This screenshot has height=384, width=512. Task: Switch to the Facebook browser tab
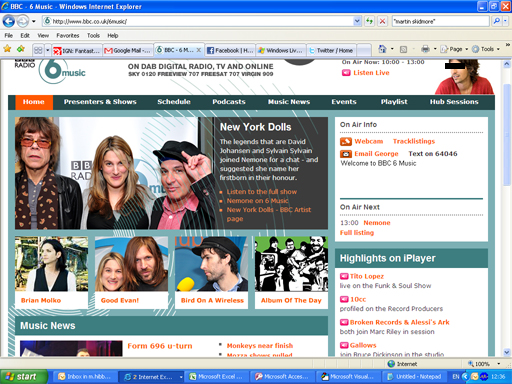[x=230, y=50]
